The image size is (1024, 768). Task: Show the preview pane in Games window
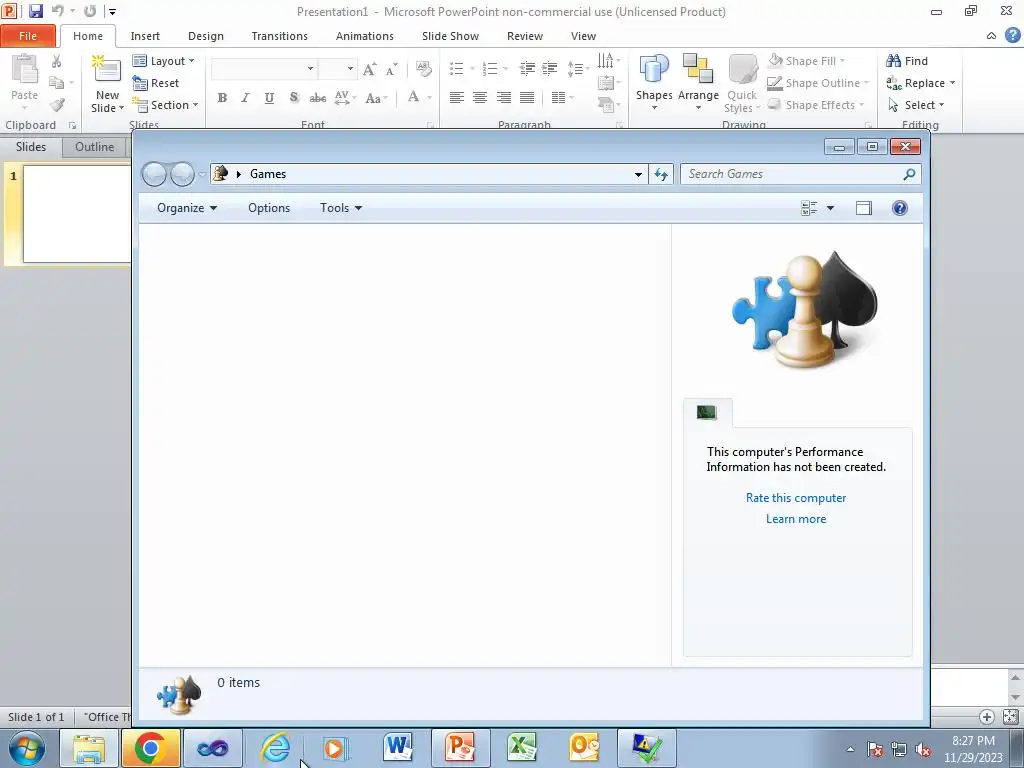pyautogui.click(x=863, y=208)
